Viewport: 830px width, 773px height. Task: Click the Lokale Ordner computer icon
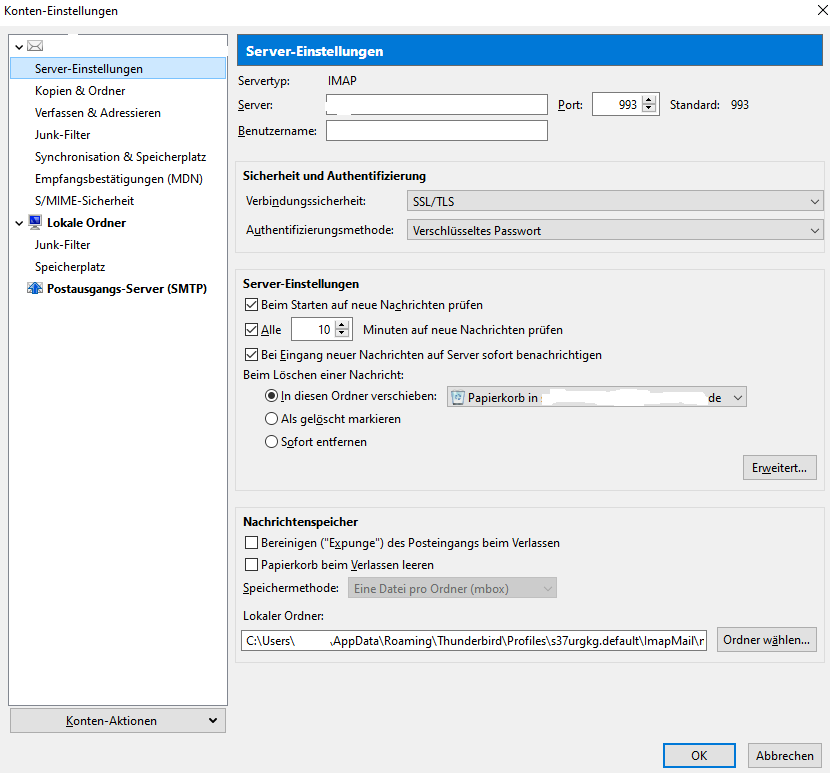click(35, 223)
